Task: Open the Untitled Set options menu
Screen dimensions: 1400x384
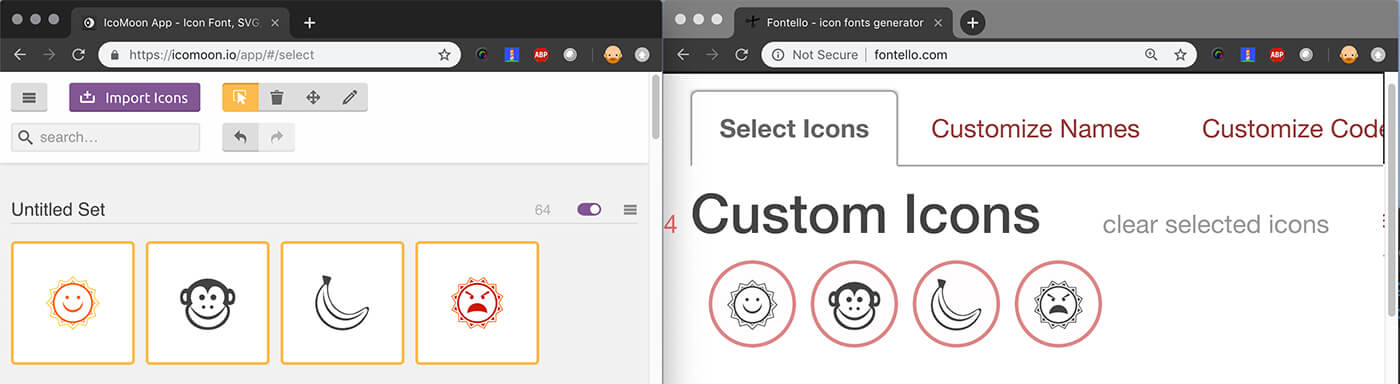Action: tap(630, 209)
